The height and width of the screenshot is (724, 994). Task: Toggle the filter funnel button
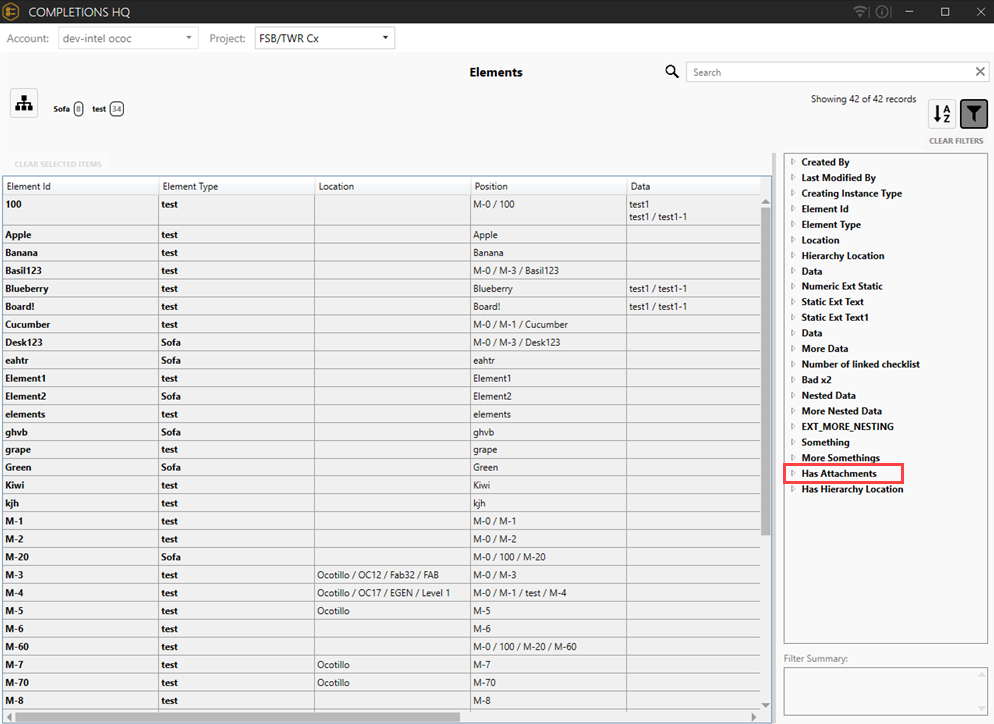[973, 114]
